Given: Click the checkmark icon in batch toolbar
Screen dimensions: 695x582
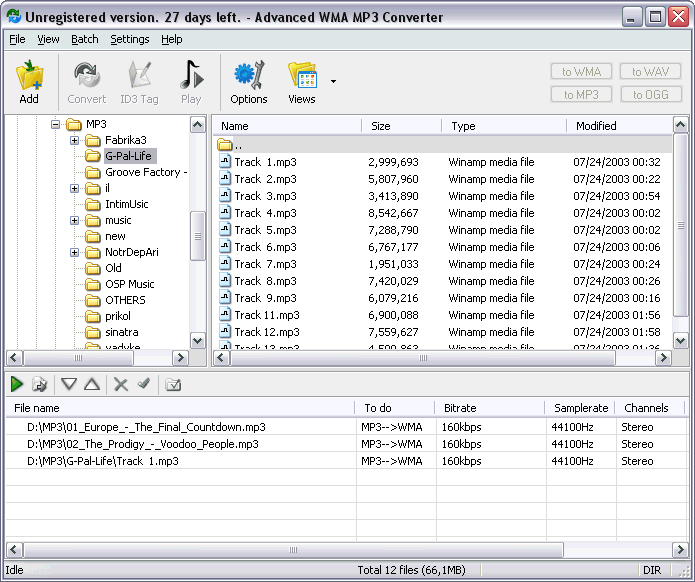Looking at the screenshot, I should click(144, 383).
